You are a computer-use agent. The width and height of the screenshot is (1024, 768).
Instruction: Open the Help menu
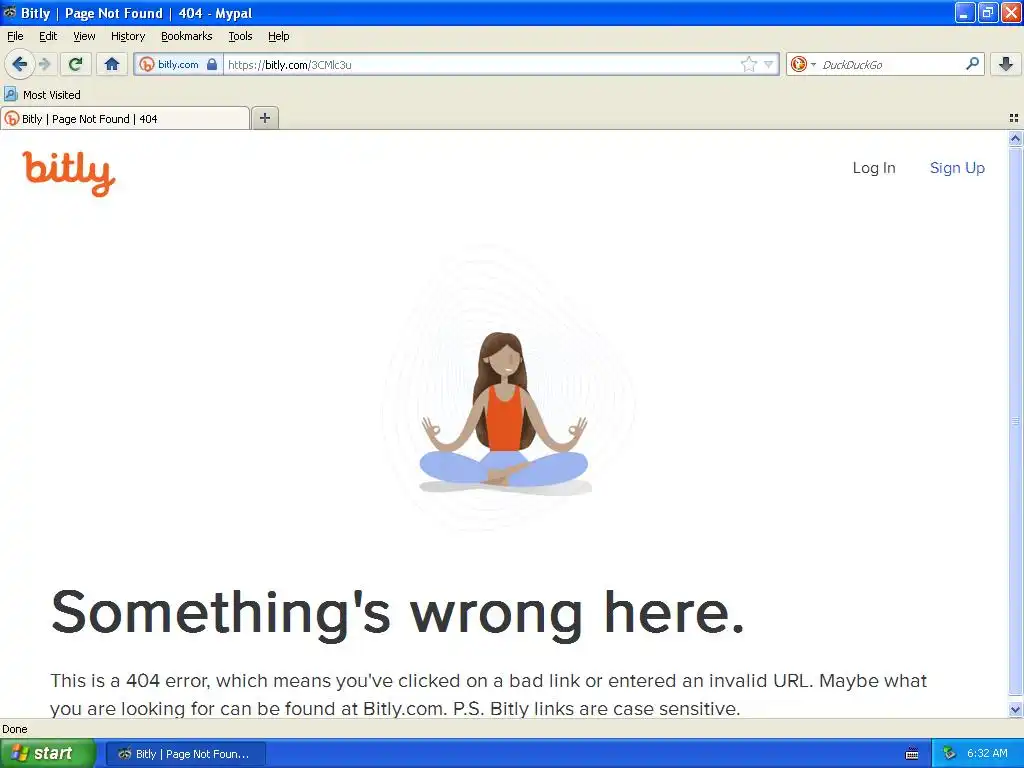pos(278,37)
